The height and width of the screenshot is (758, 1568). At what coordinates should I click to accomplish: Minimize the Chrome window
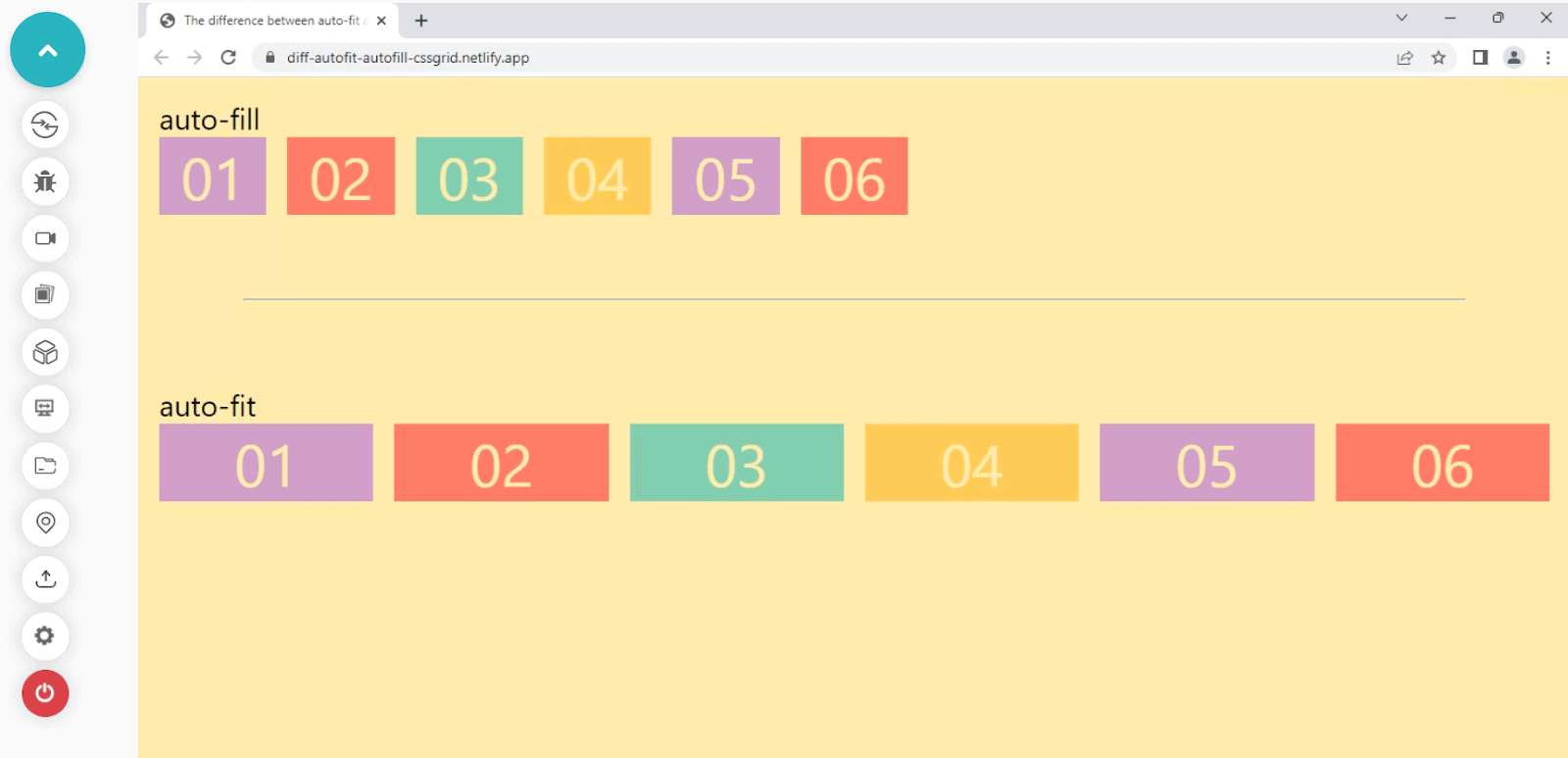[x=1450, y=18]
